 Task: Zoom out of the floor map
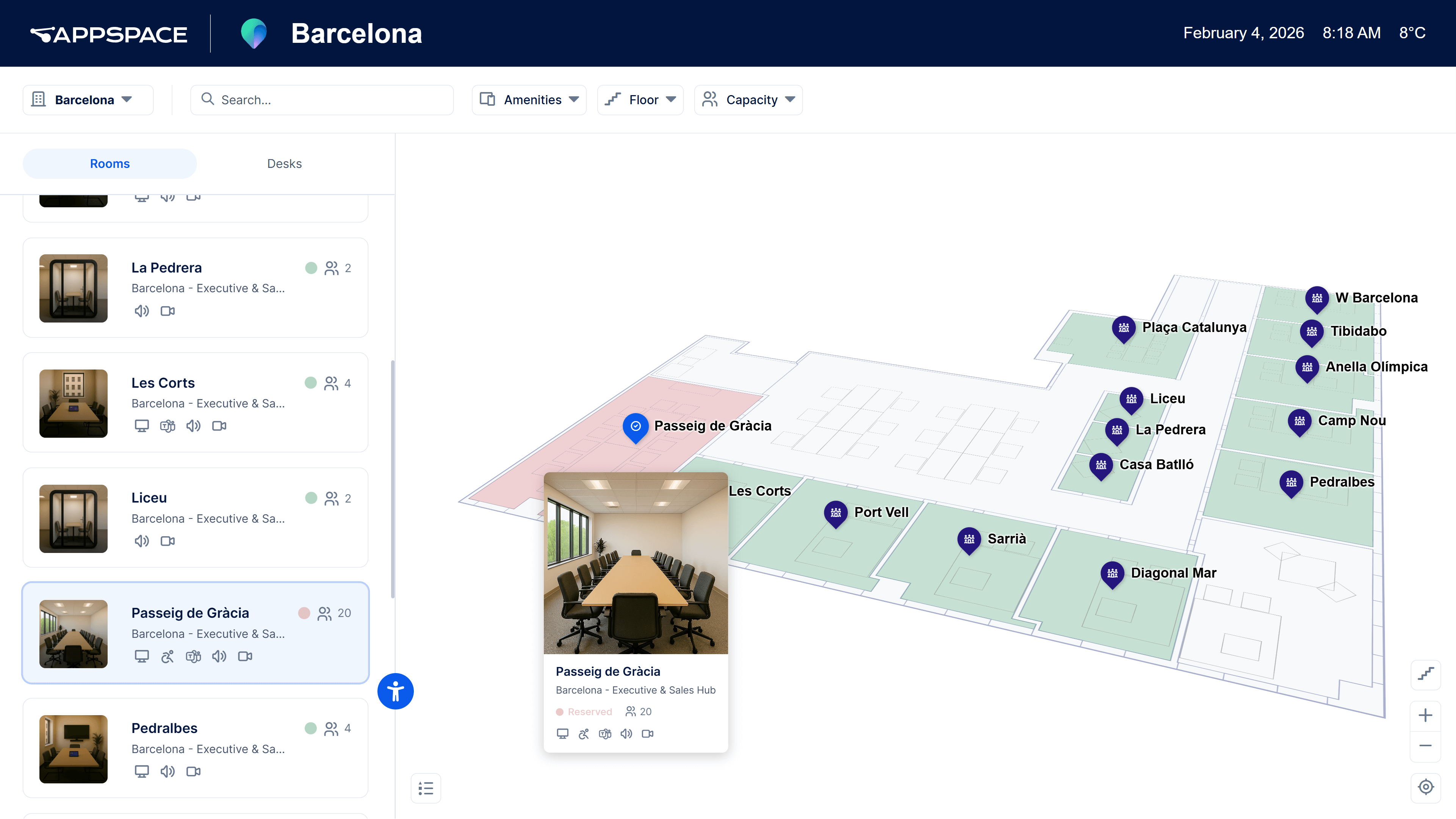pyautogui.click(x=1425, y=745)
